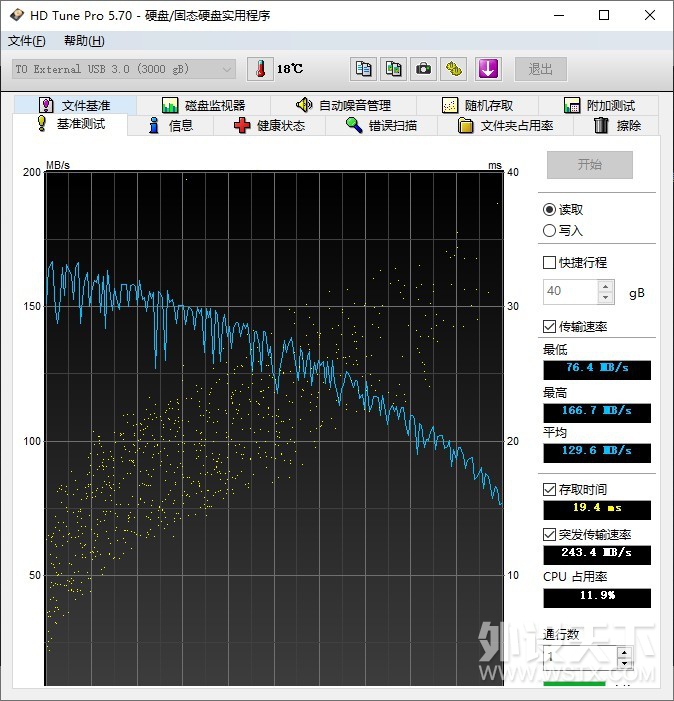
Task: Toggle the 存取时间 checkbox
Action: 549,489
